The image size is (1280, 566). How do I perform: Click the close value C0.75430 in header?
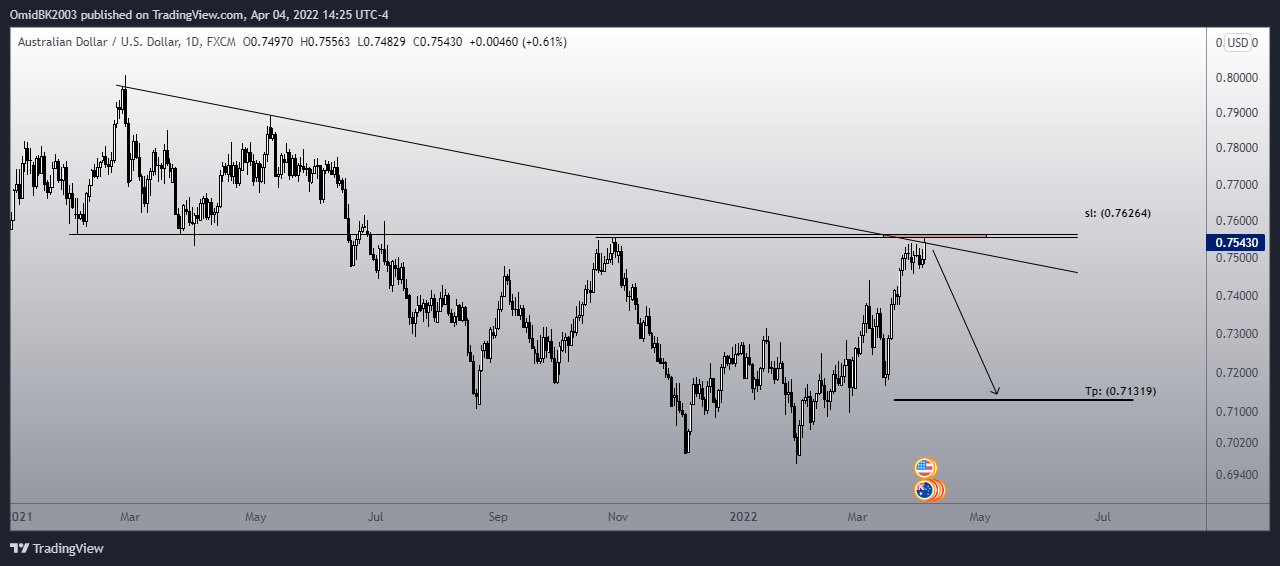(x=436, y=42)
